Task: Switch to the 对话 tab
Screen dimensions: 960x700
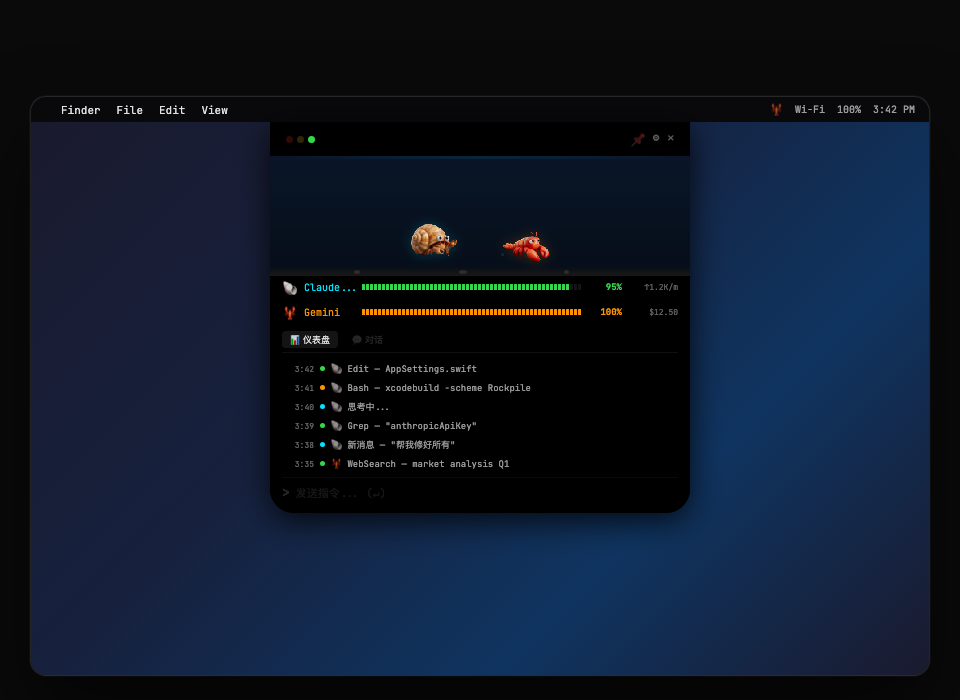Action: (x=367, y=339)
